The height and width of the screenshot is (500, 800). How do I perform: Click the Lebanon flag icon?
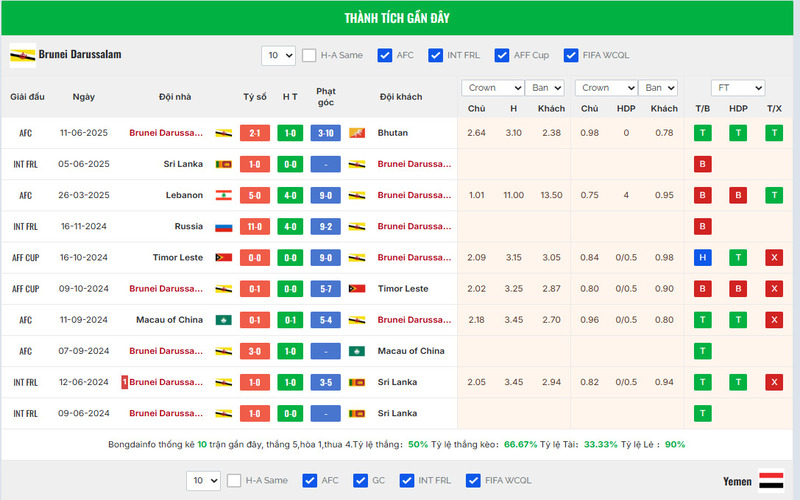tap(224, 195)
